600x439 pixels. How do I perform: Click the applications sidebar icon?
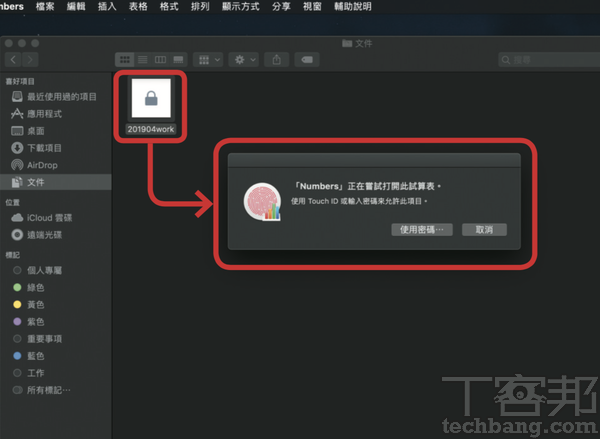coord(17,114)
